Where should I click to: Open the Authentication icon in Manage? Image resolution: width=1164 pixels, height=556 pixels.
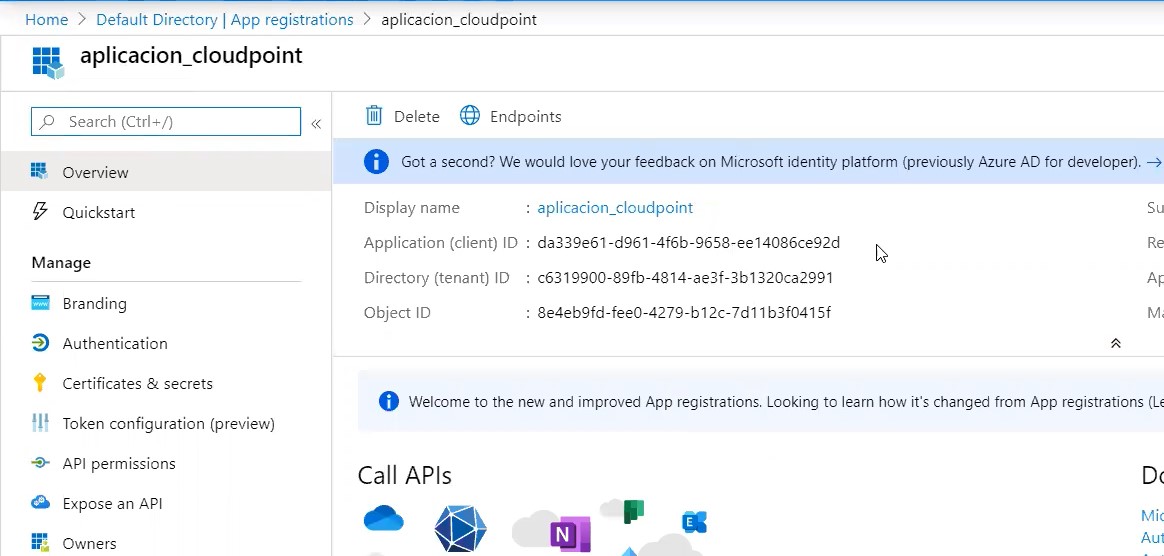[x=40, y=343]
